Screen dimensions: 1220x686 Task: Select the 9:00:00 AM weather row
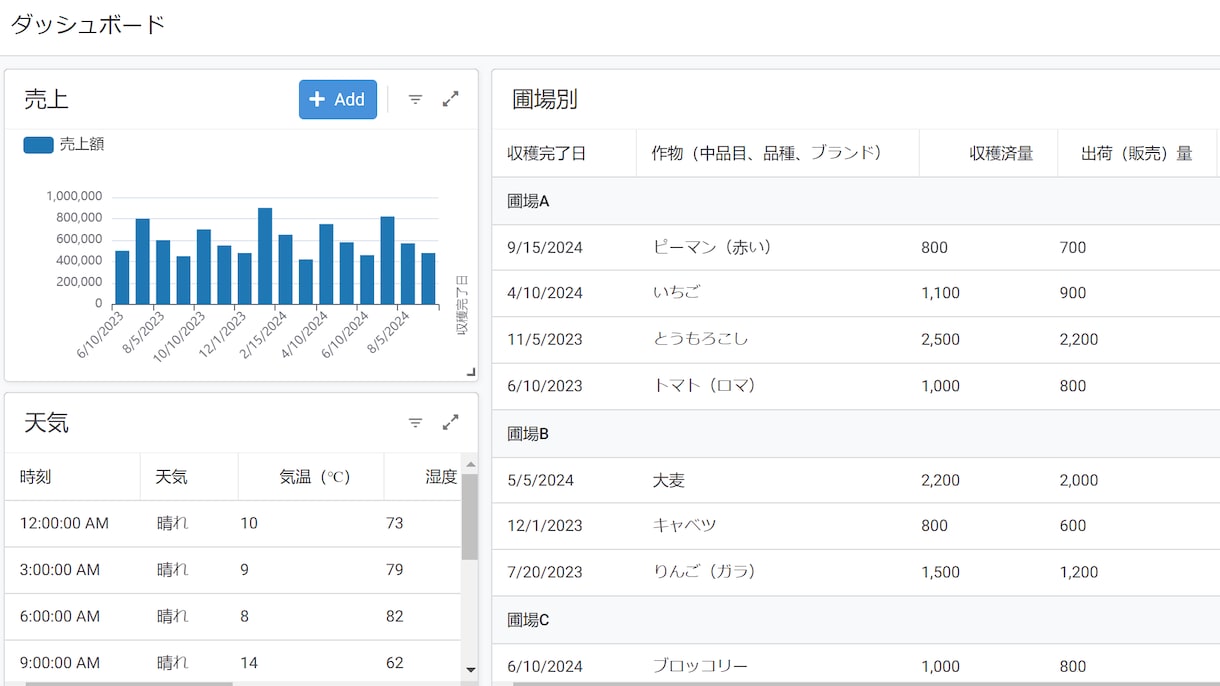233,662
